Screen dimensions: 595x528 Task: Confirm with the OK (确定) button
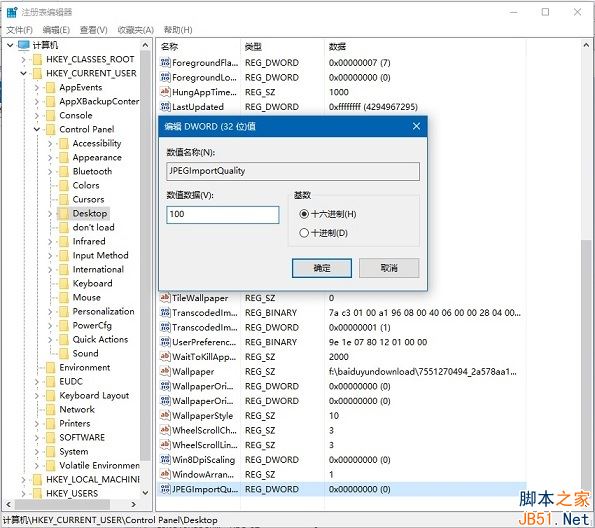[322, 268]
